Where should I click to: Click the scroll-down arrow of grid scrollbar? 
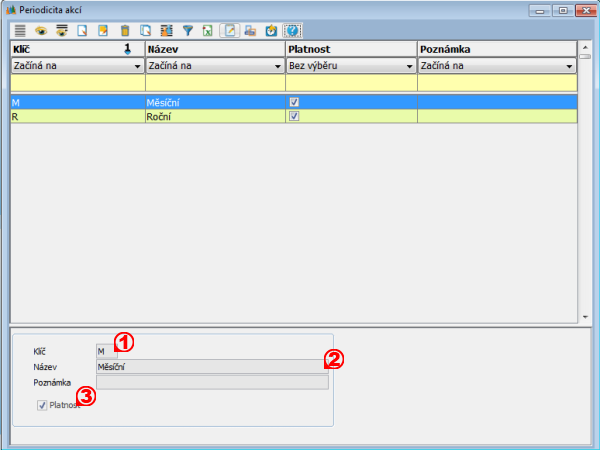584,318
